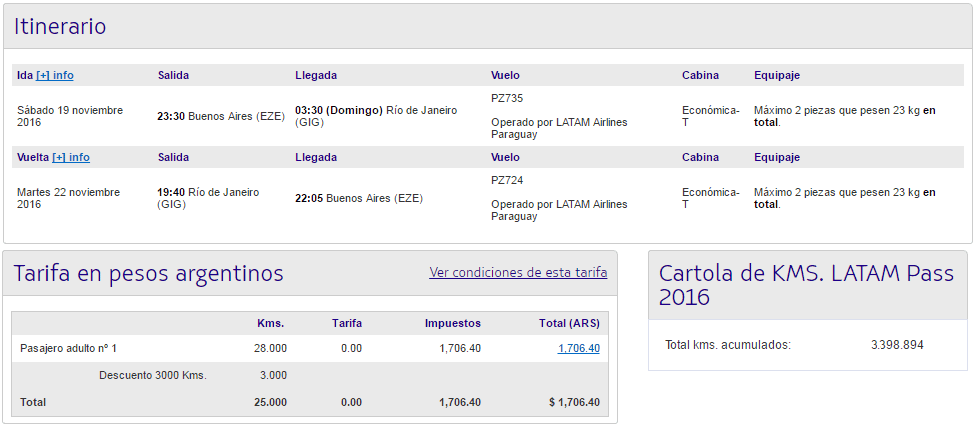
Task: Click the 'Tarifa en pesos argentinos' heading
Action: coord(148,274)
